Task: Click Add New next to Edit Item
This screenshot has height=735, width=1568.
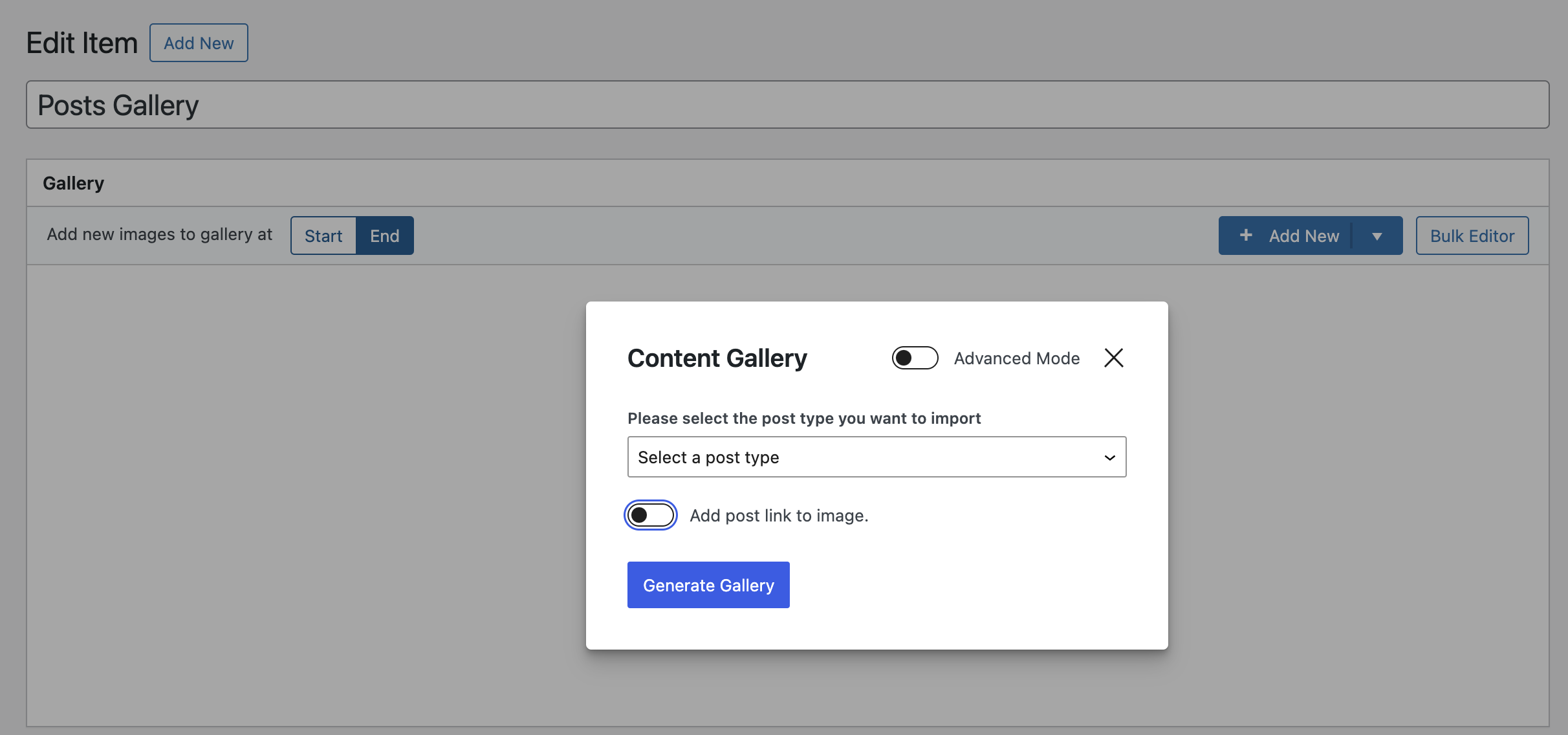Action: (199, 43)
